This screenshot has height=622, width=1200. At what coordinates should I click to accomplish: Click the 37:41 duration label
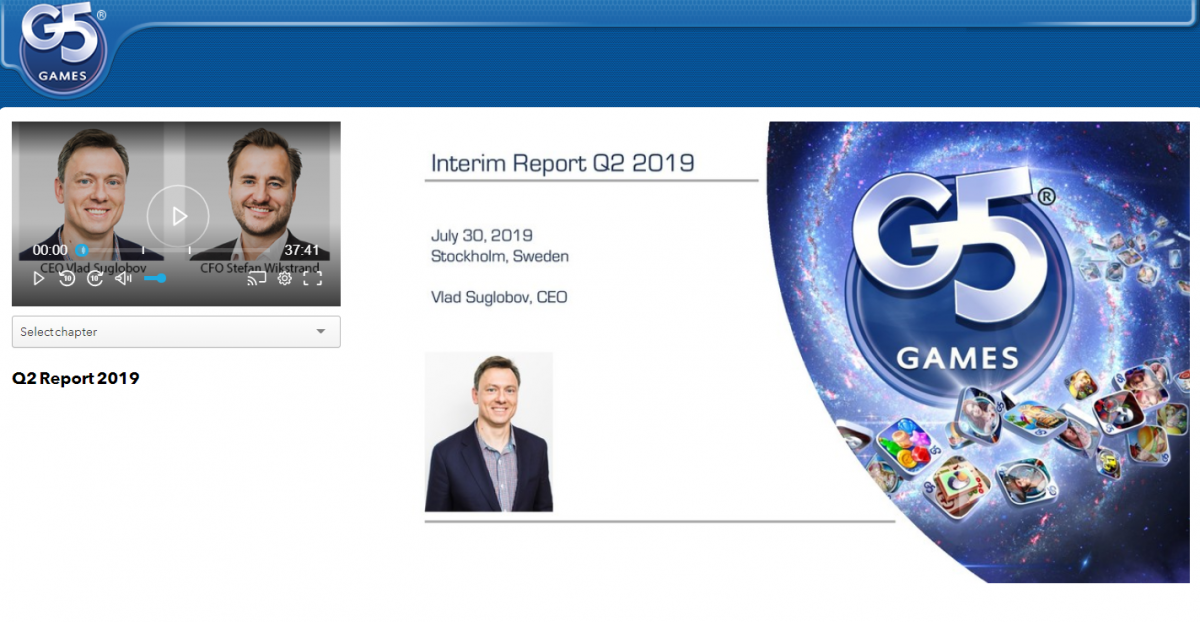(x=302, y=250)
